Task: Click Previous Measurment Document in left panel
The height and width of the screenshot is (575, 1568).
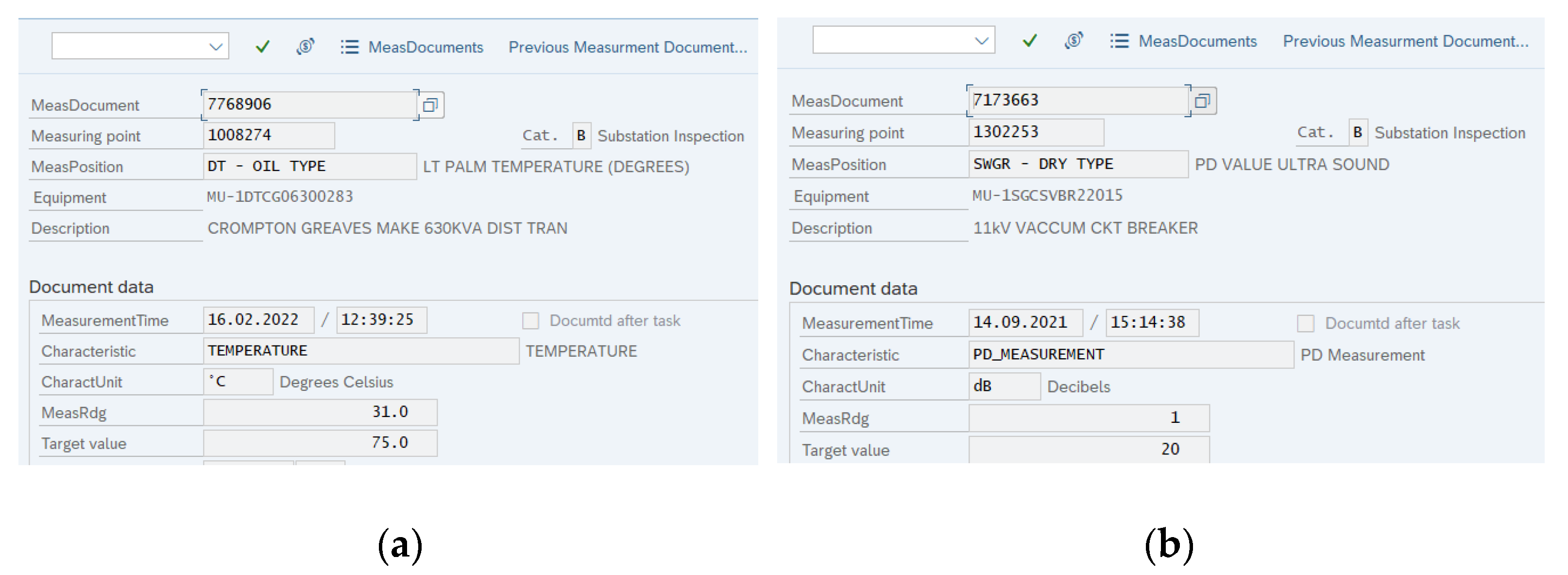Action: (628, 47)
